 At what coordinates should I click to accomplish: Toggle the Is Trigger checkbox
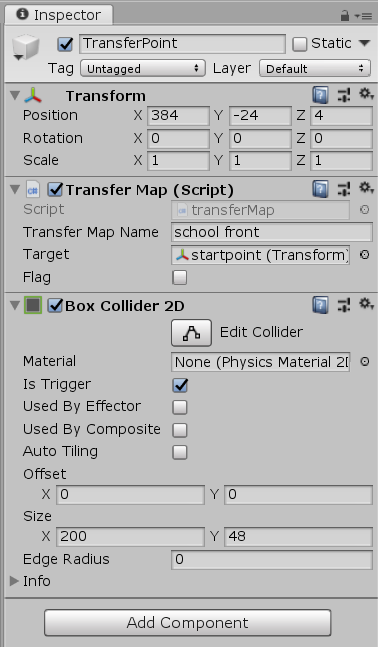(180, 385)
